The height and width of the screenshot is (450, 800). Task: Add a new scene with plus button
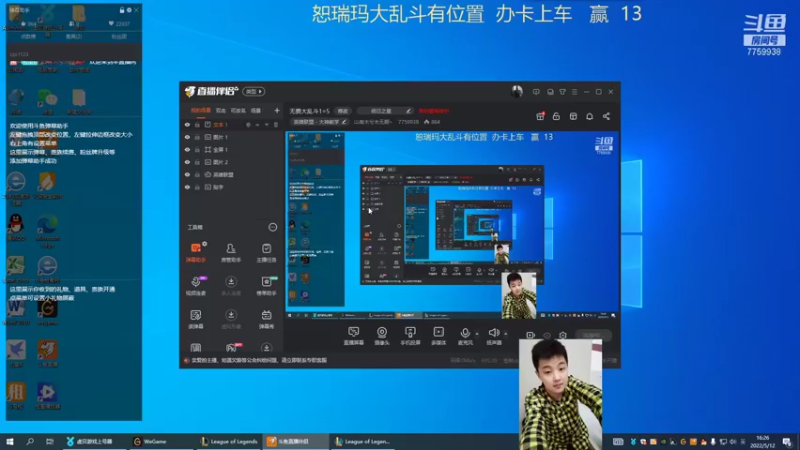tap(277, 110)
